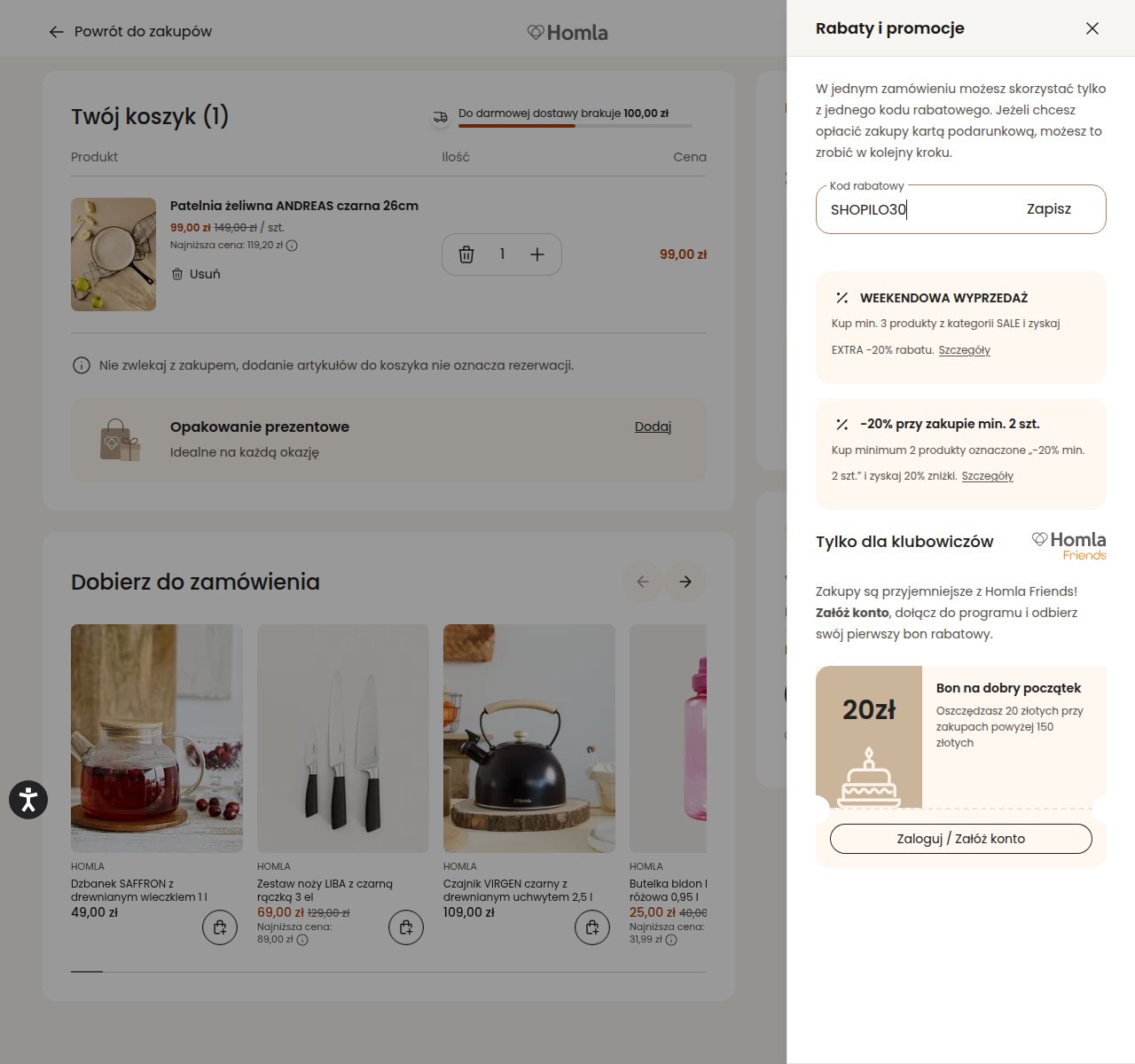The width and height of the screenshot is (1135, 1064).
Task: Open the Czajnik VIRGEN czarny product title
Action: coord(518,890)
